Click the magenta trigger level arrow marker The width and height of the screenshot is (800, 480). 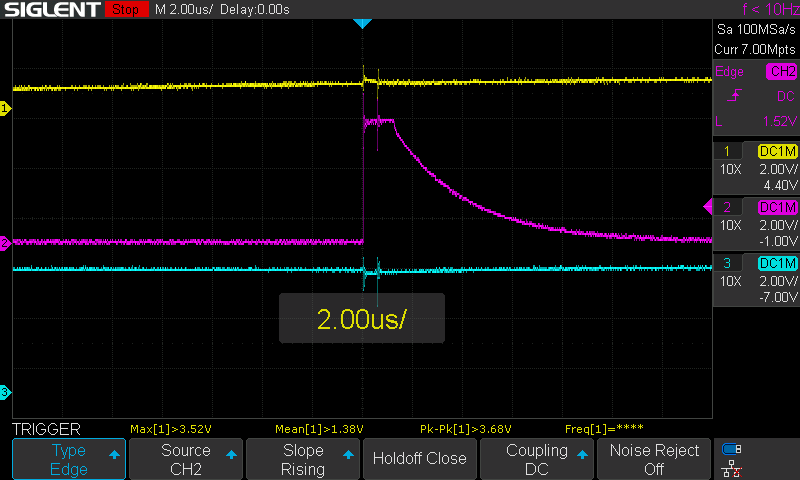(708, 207)
